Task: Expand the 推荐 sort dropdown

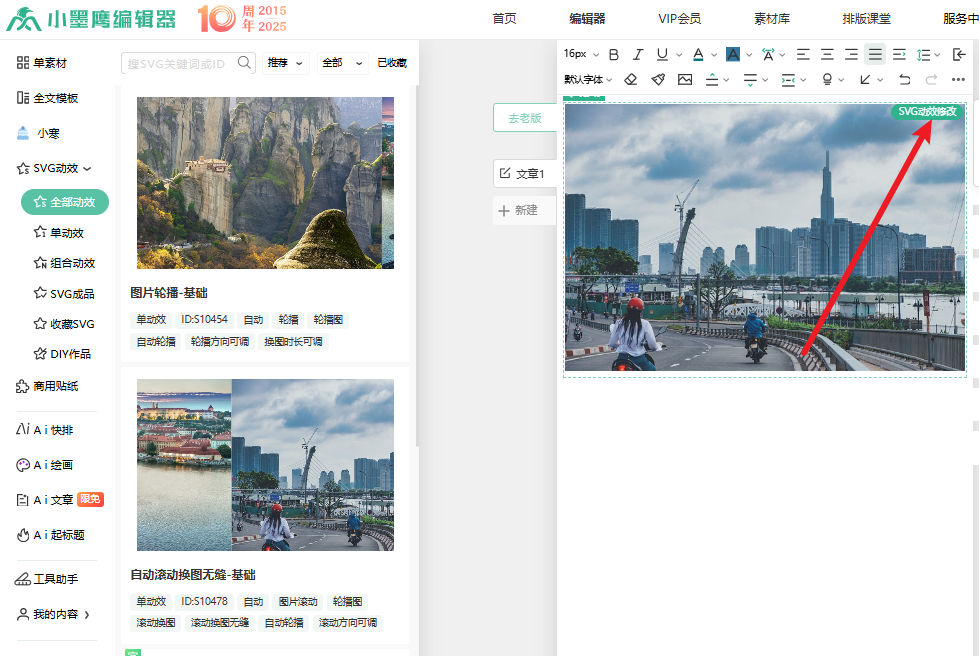Action: [286, 63]
